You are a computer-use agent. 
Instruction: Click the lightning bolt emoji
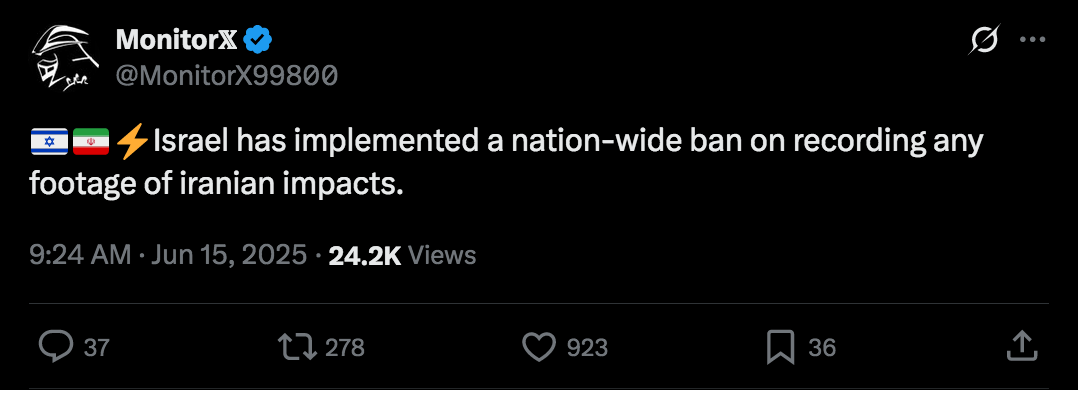(x=133, y=141)
